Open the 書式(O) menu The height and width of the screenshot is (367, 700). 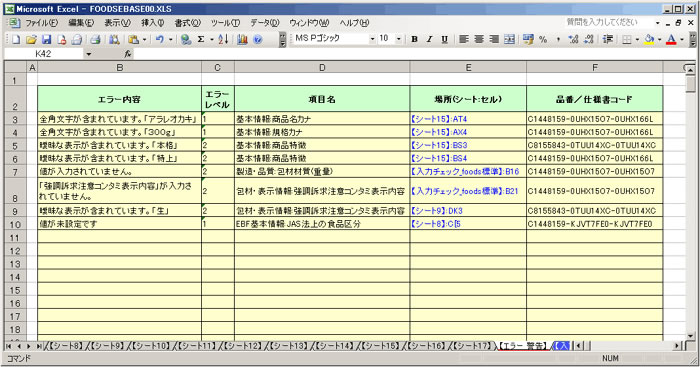coord(188,23)
